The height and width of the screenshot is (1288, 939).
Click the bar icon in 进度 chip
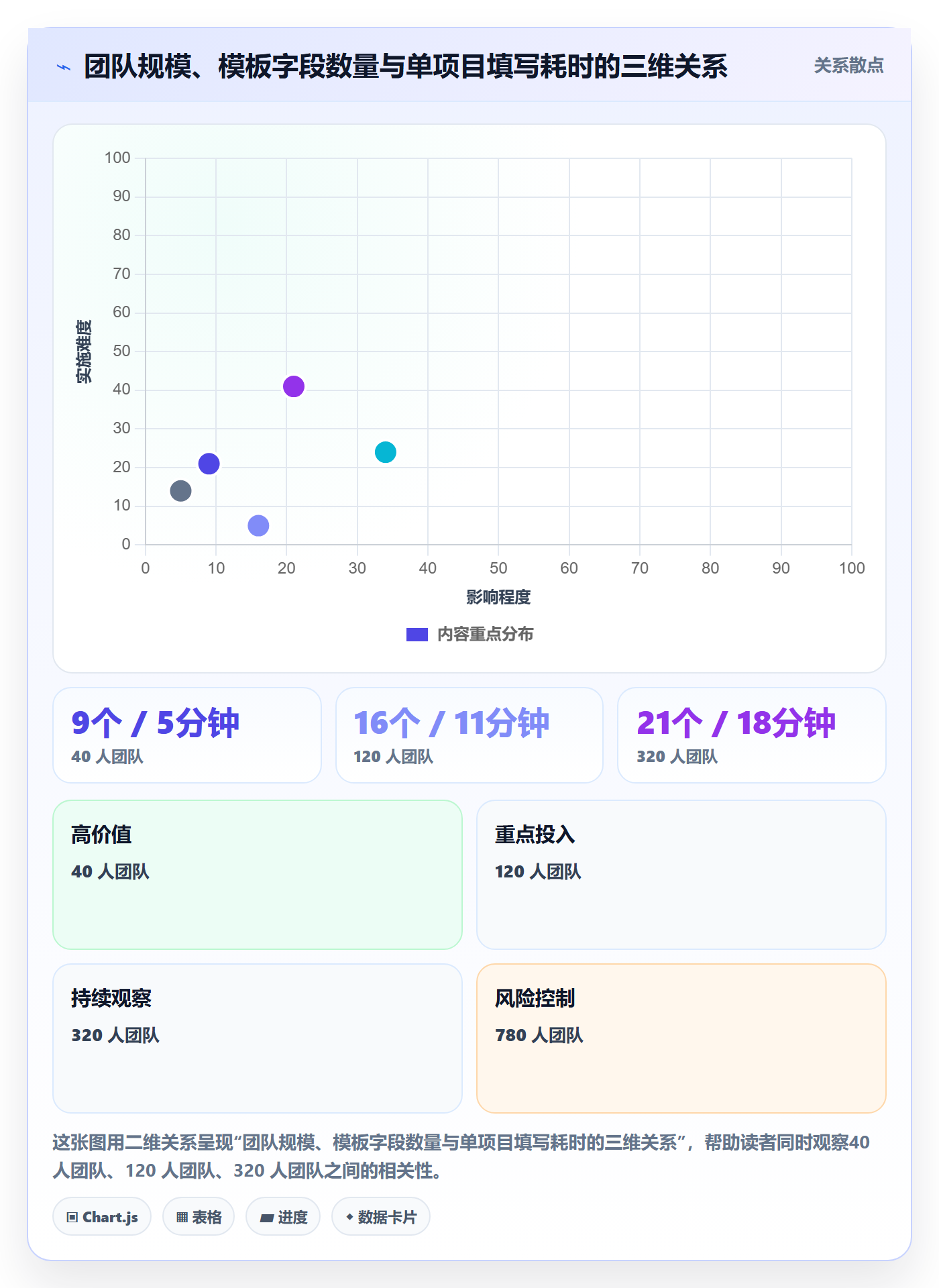266,1218
